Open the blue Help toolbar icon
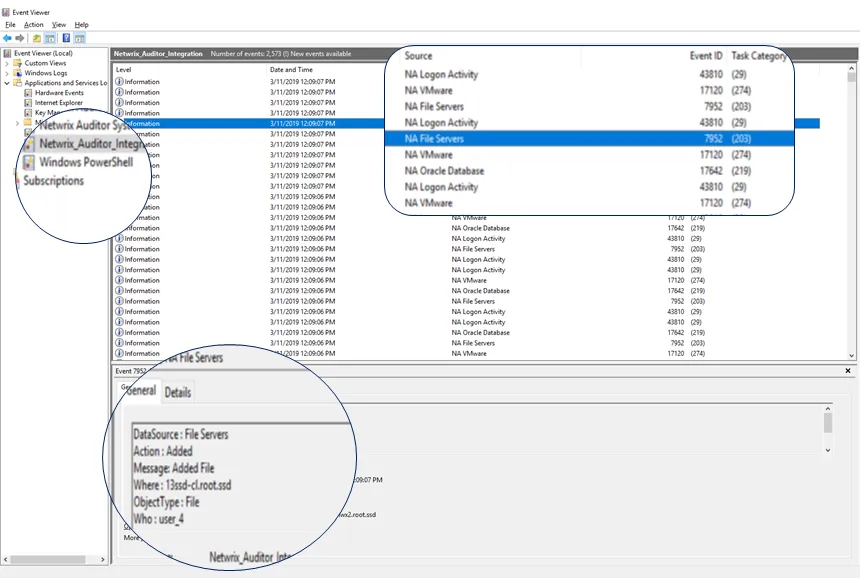 [x=66, y=38]
